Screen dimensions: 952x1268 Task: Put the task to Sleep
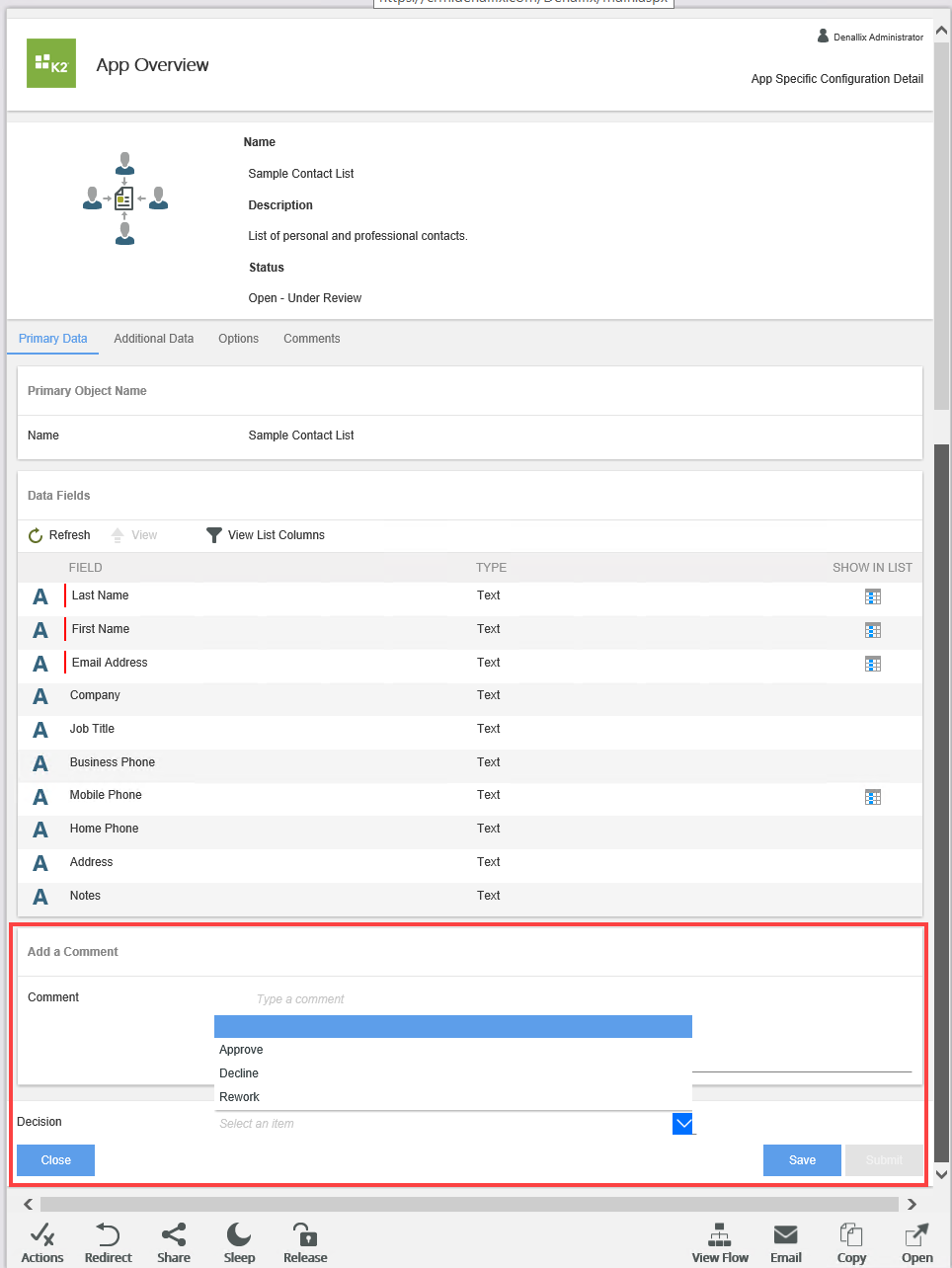click(239, 1235)
